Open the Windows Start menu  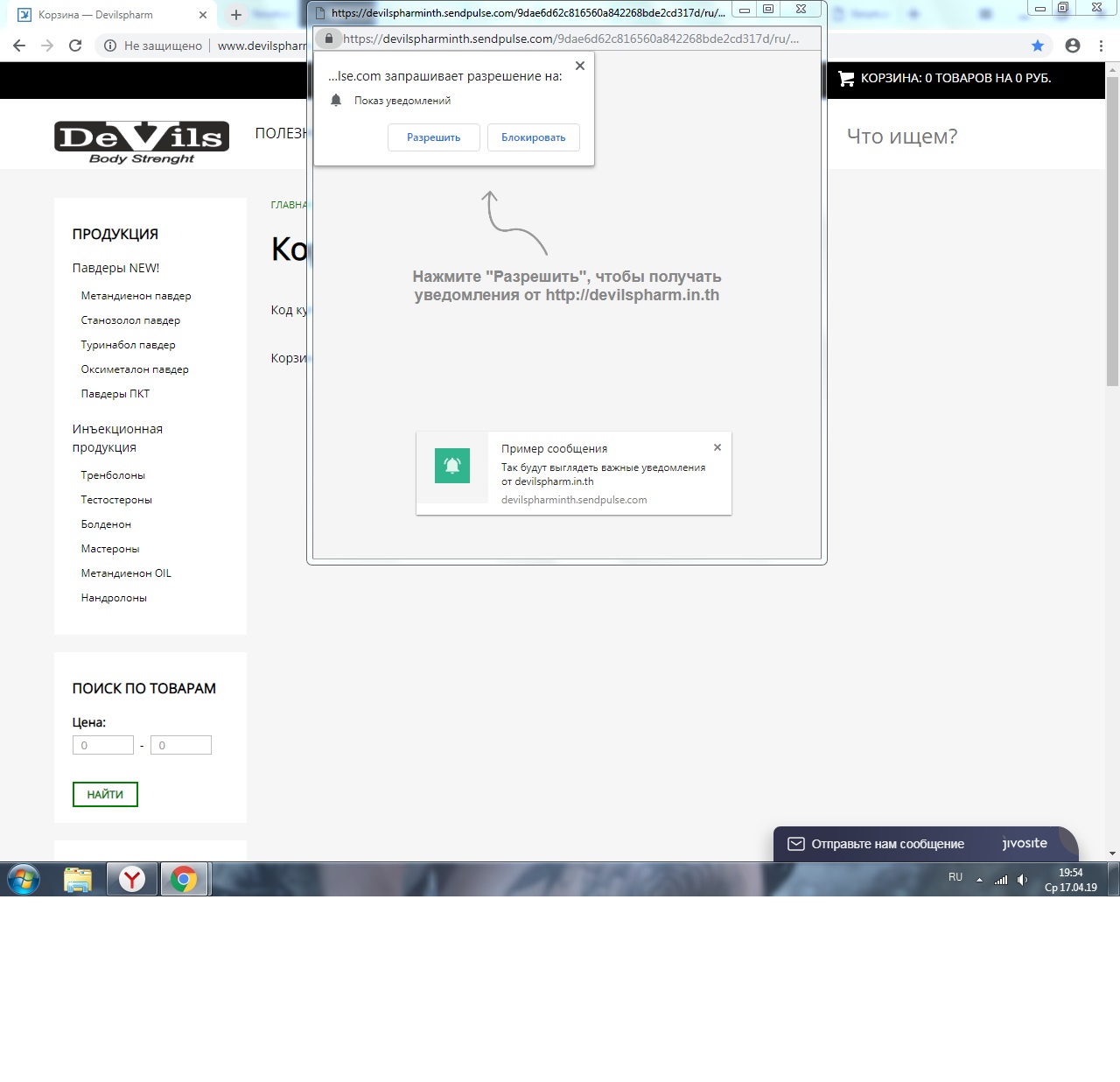click(24, 879)
